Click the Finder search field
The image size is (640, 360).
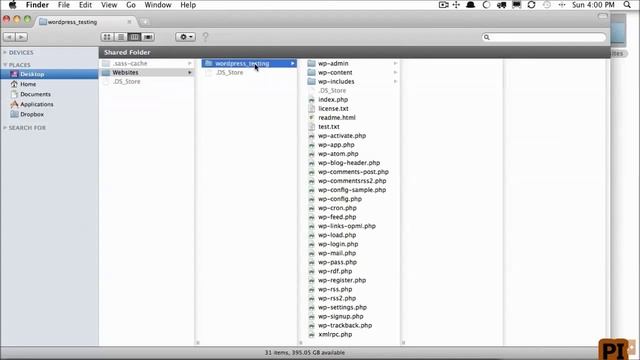(544, 37)
